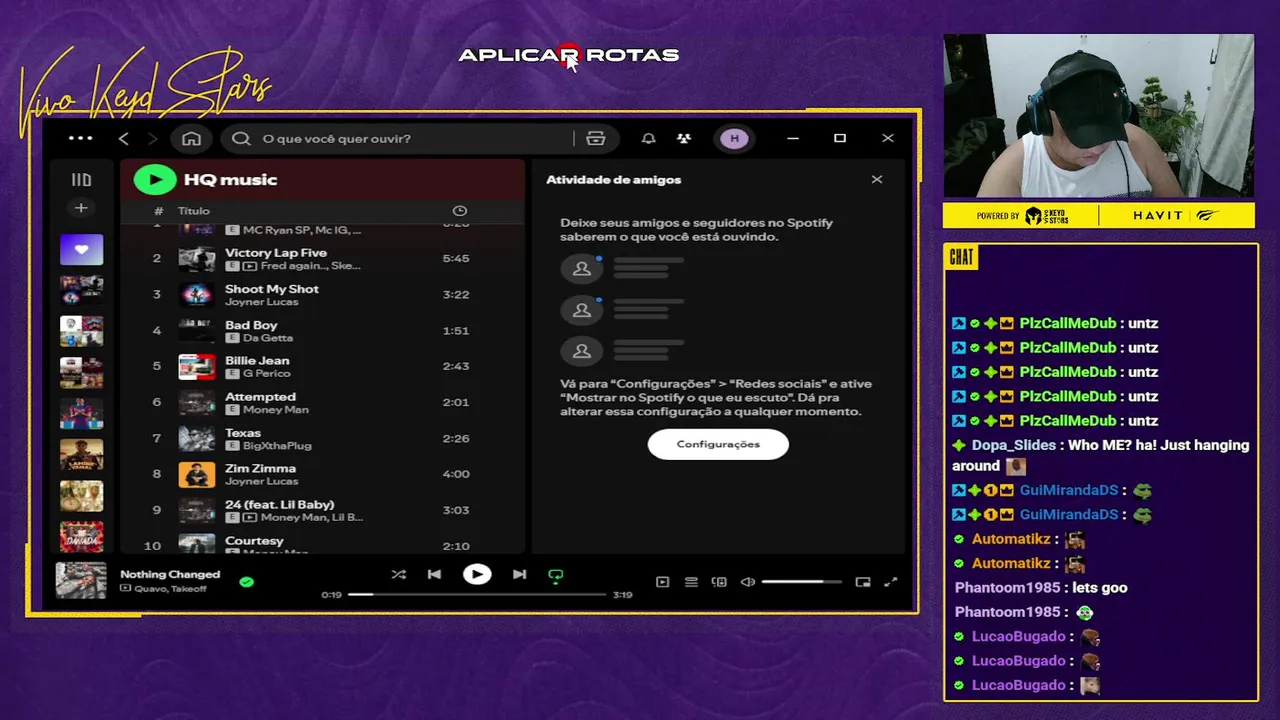Open the Spotify three-dots menu
The width and height of the screenshot is (1280, 720).
coord(80,138)
